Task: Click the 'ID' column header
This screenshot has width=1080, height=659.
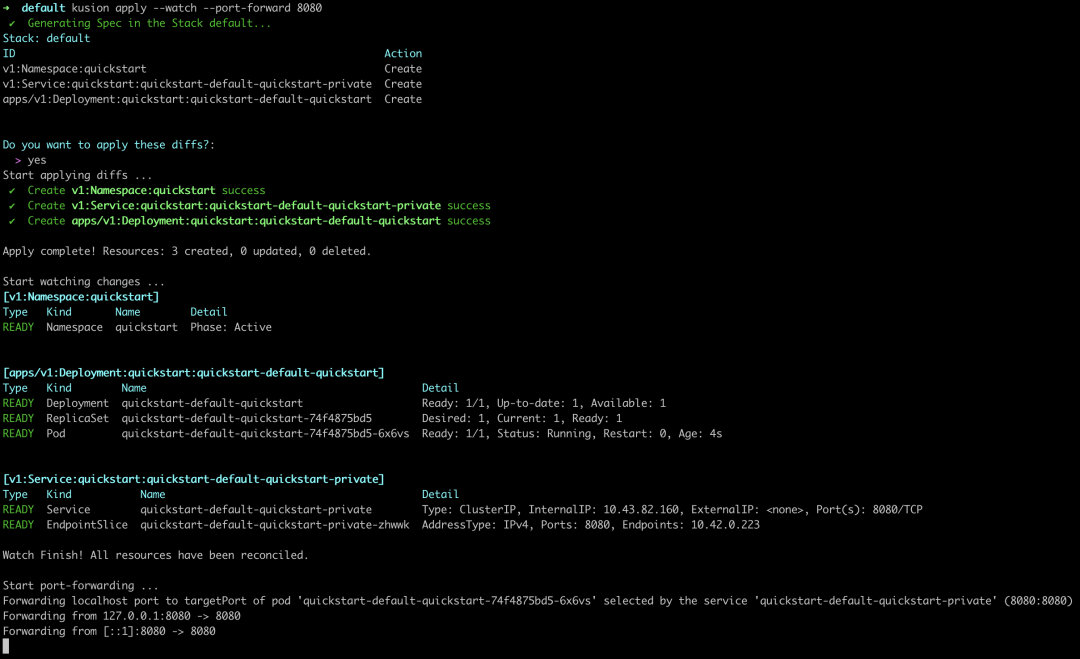Action: click(9, 54)
